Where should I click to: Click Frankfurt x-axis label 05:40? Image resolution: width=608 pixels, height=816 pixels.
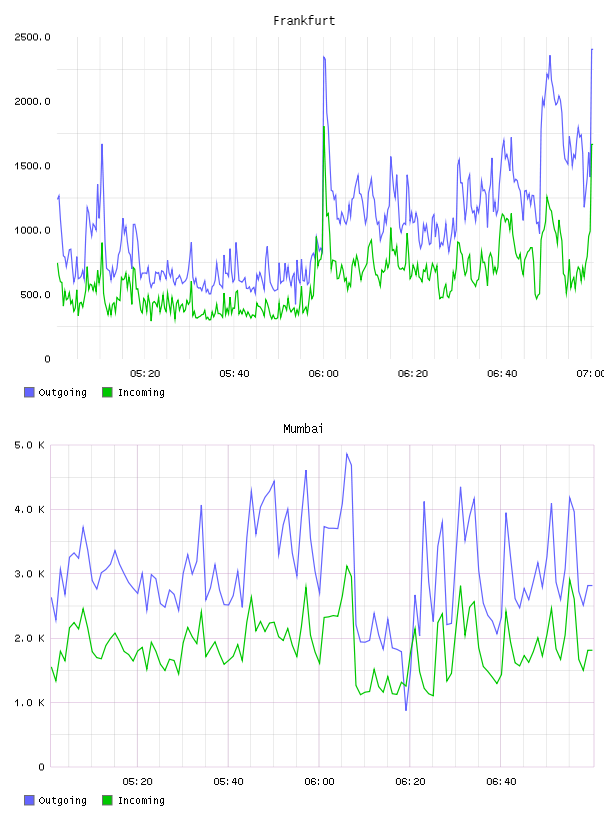(234, 374)
